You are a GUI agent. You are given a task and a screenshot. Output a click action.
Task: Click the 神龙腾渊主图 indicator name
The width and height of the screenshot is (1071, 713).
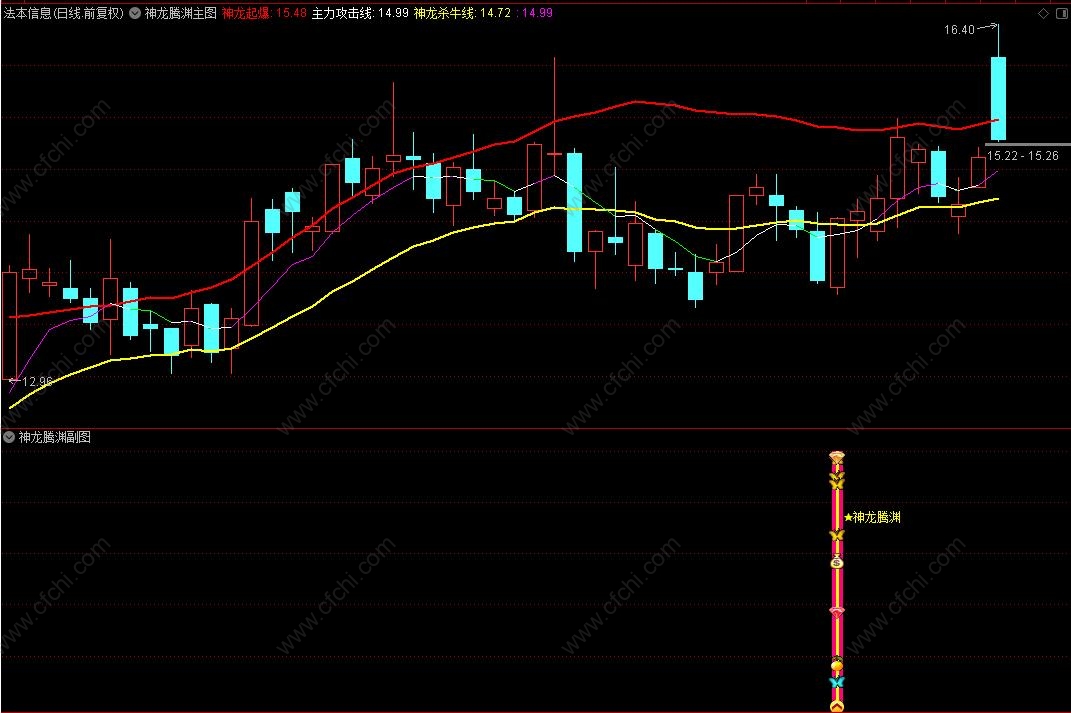[x=180, y=13]
